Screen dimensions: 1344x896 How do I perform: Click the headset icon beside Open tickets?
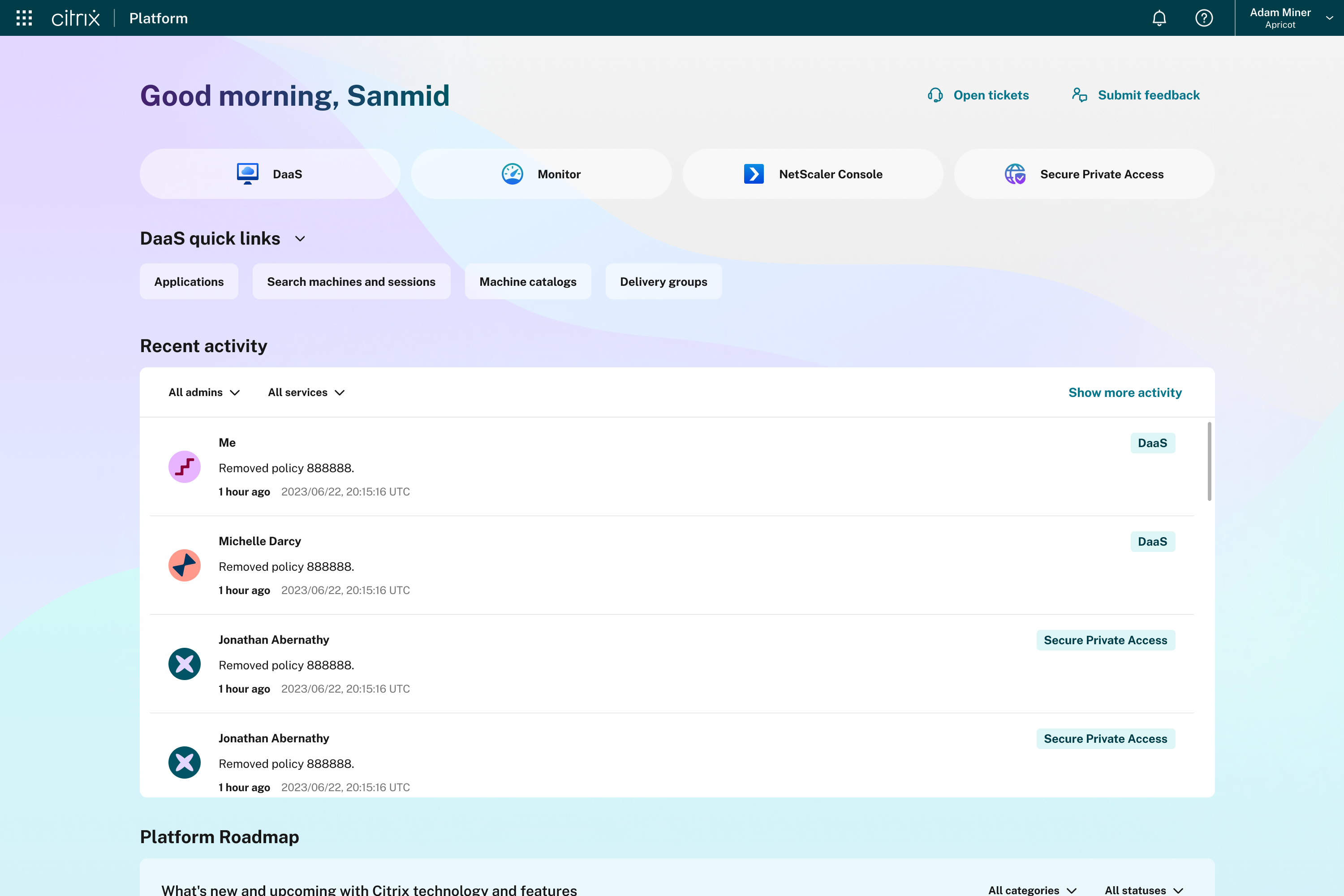tap(935, 95)
